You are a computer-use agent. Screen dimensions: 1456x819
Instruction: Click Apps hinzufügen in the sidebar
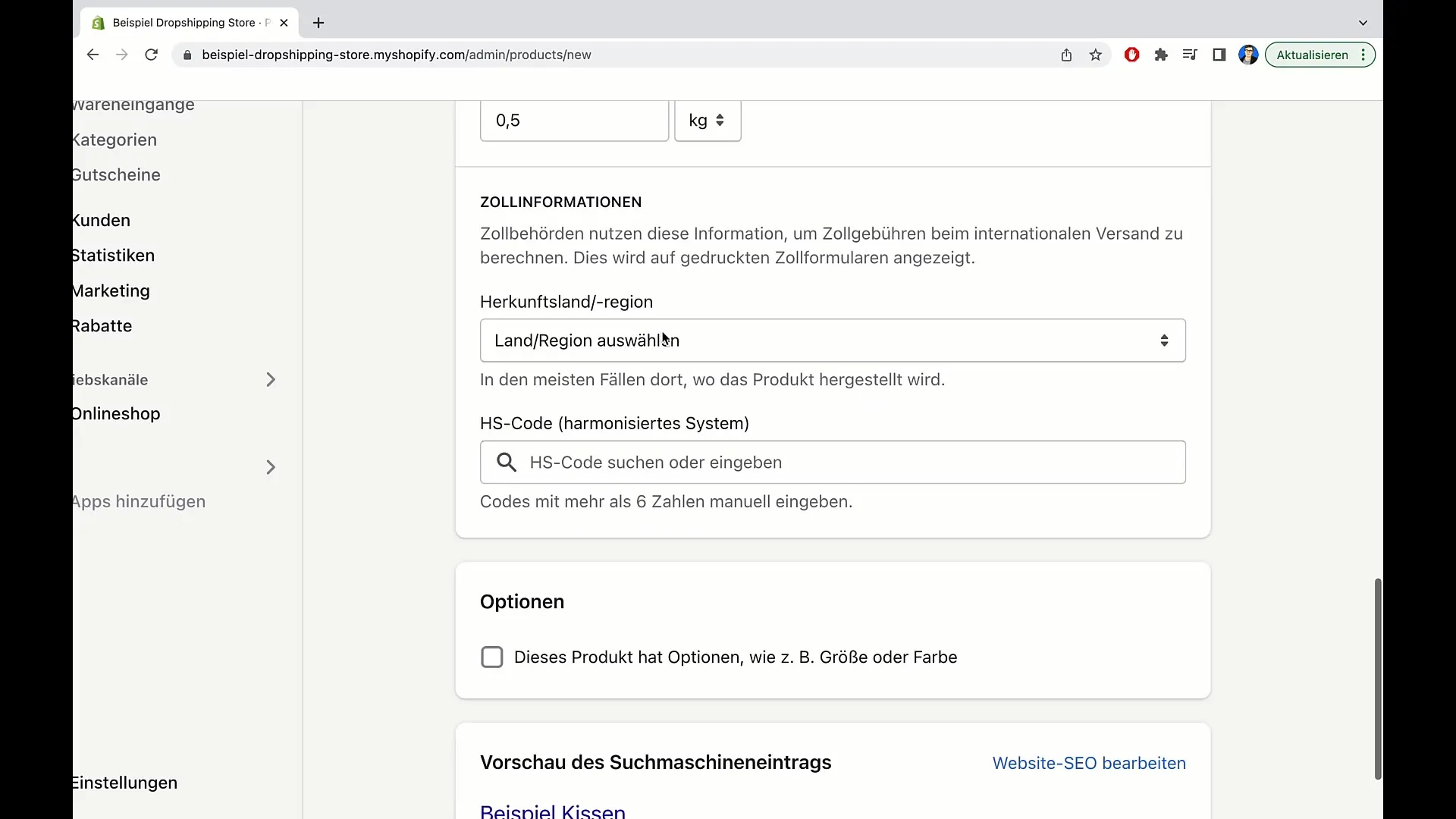point(140,501)
